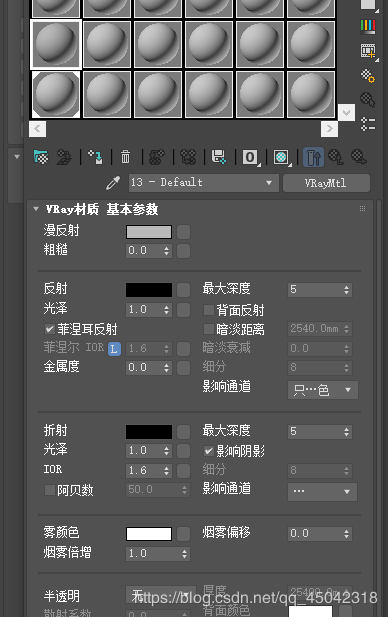
Task: Toggle Show Shaded Material in Viewport
Action: [281, 157]
